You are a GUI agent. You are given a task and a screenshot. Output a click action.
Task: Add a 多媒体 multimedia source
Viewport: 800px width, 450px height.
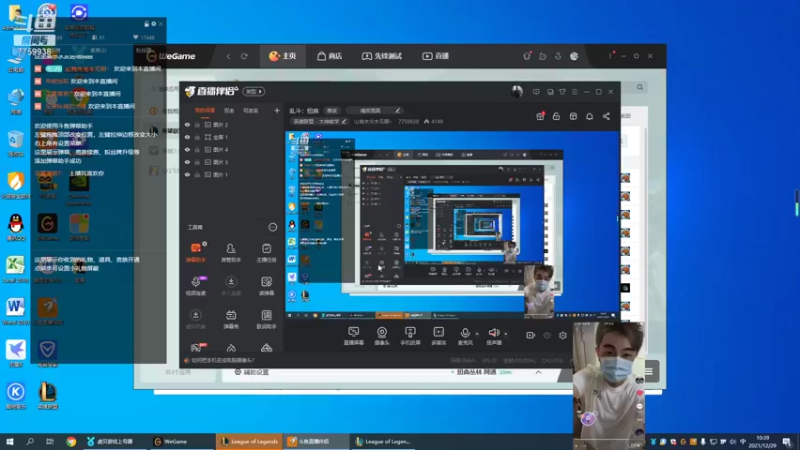[438, 336]
